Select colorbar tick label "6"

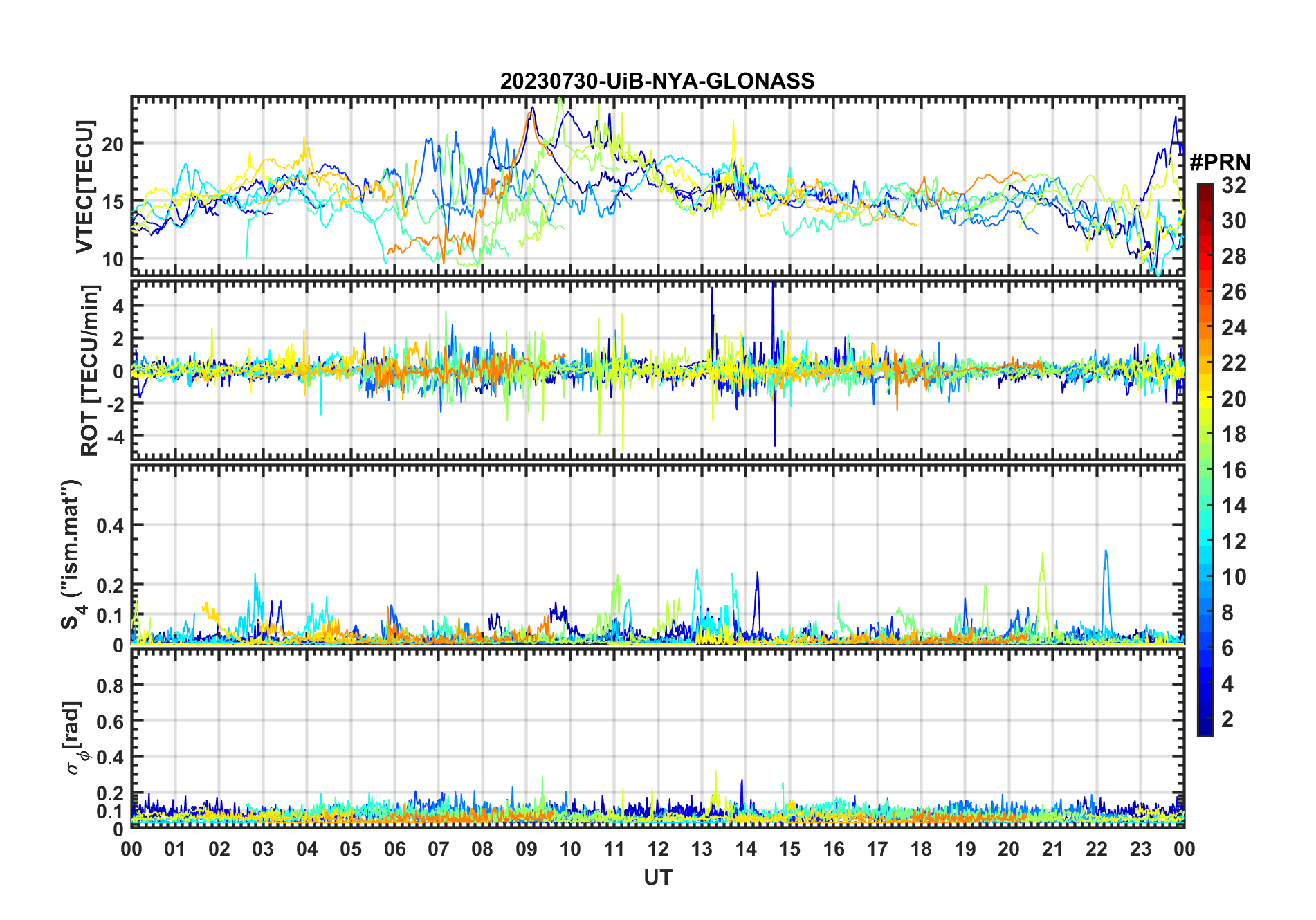coord(1227,648)
